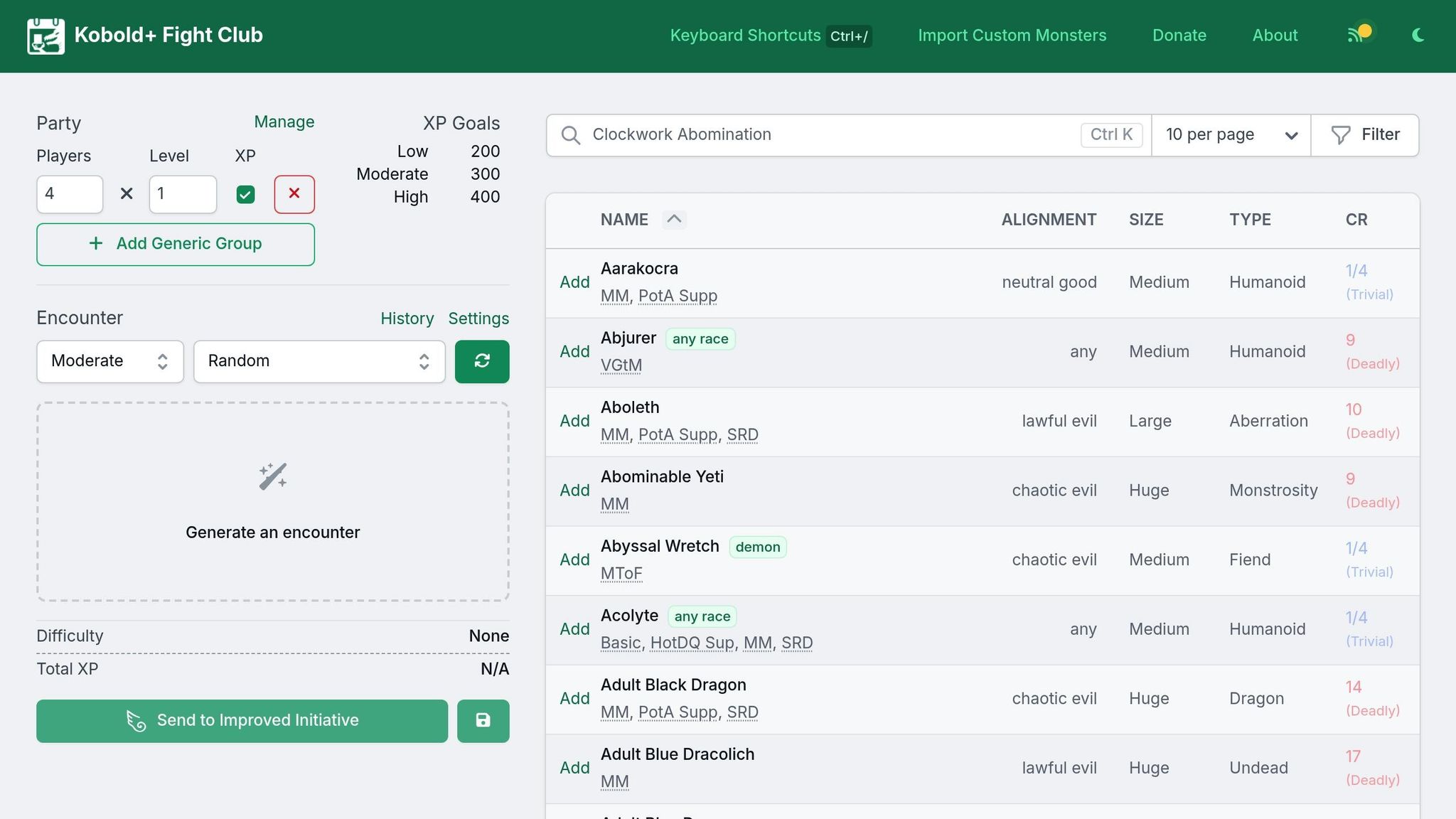
Task: Click the search magnifier icon
Action: [x=570, y=135]
